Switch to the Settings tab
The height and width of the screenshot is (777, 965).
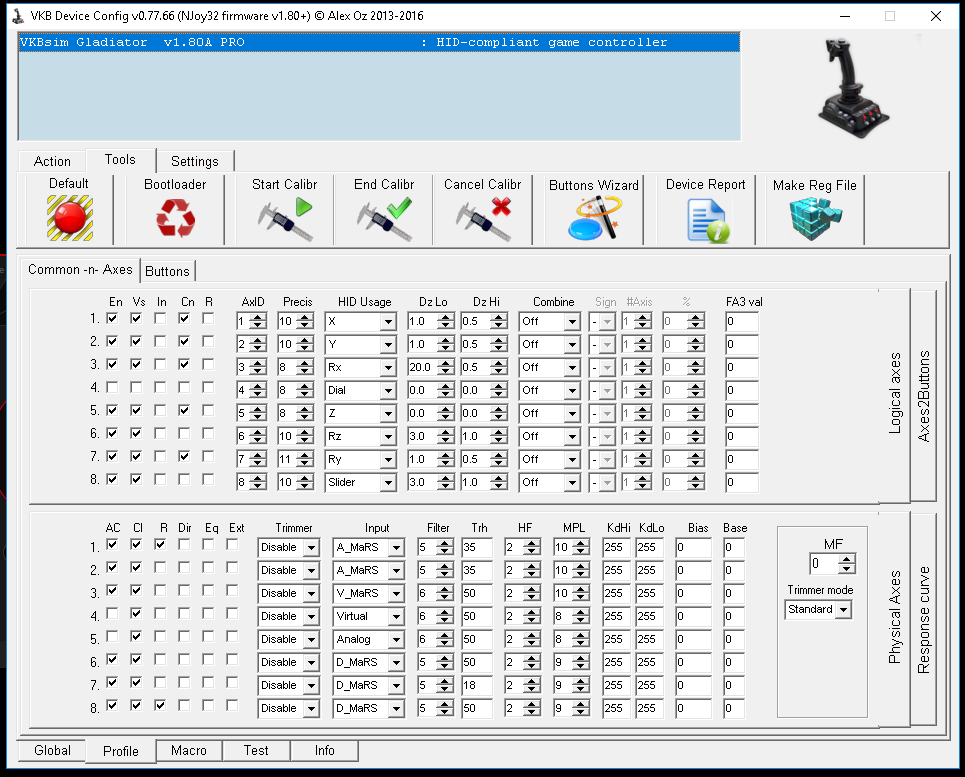point(194,161)
